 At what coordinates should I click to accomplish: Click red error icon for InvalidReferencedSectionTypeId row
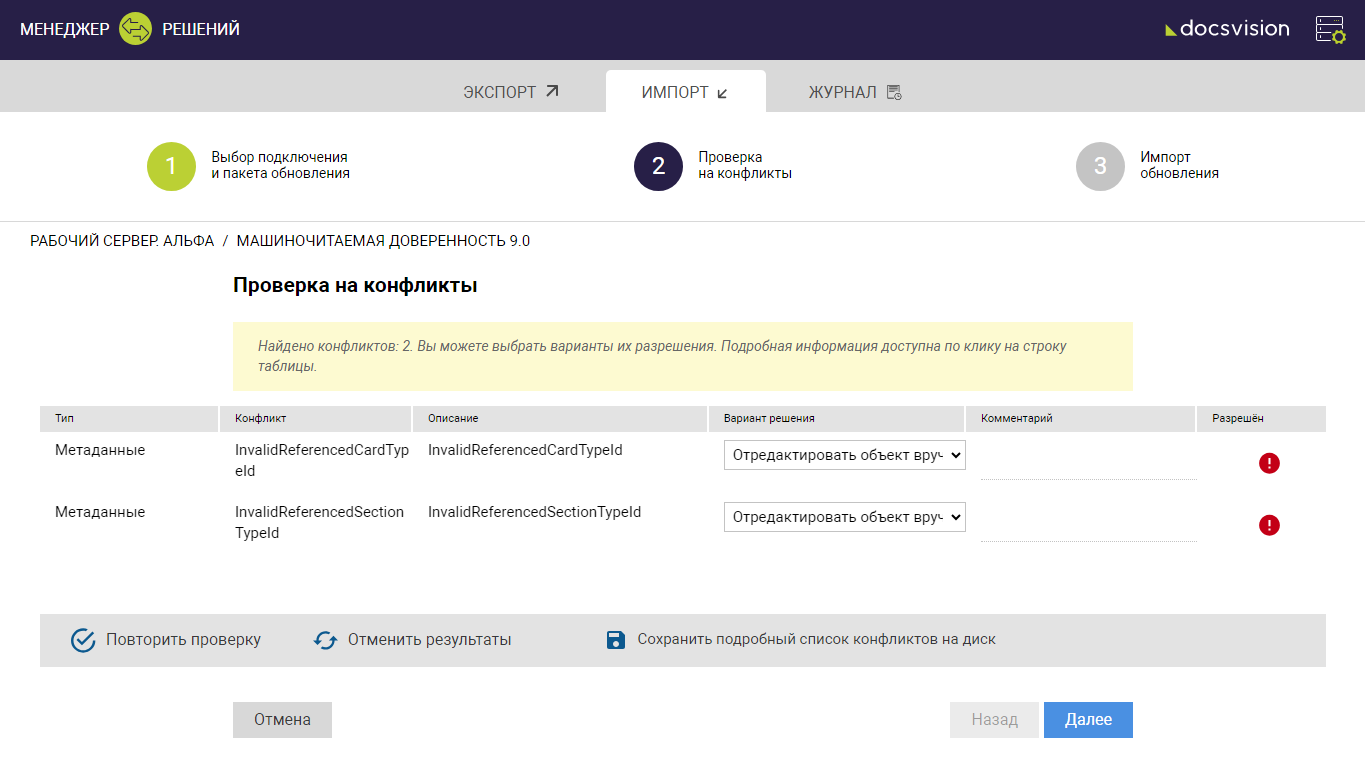[1269, 525]
